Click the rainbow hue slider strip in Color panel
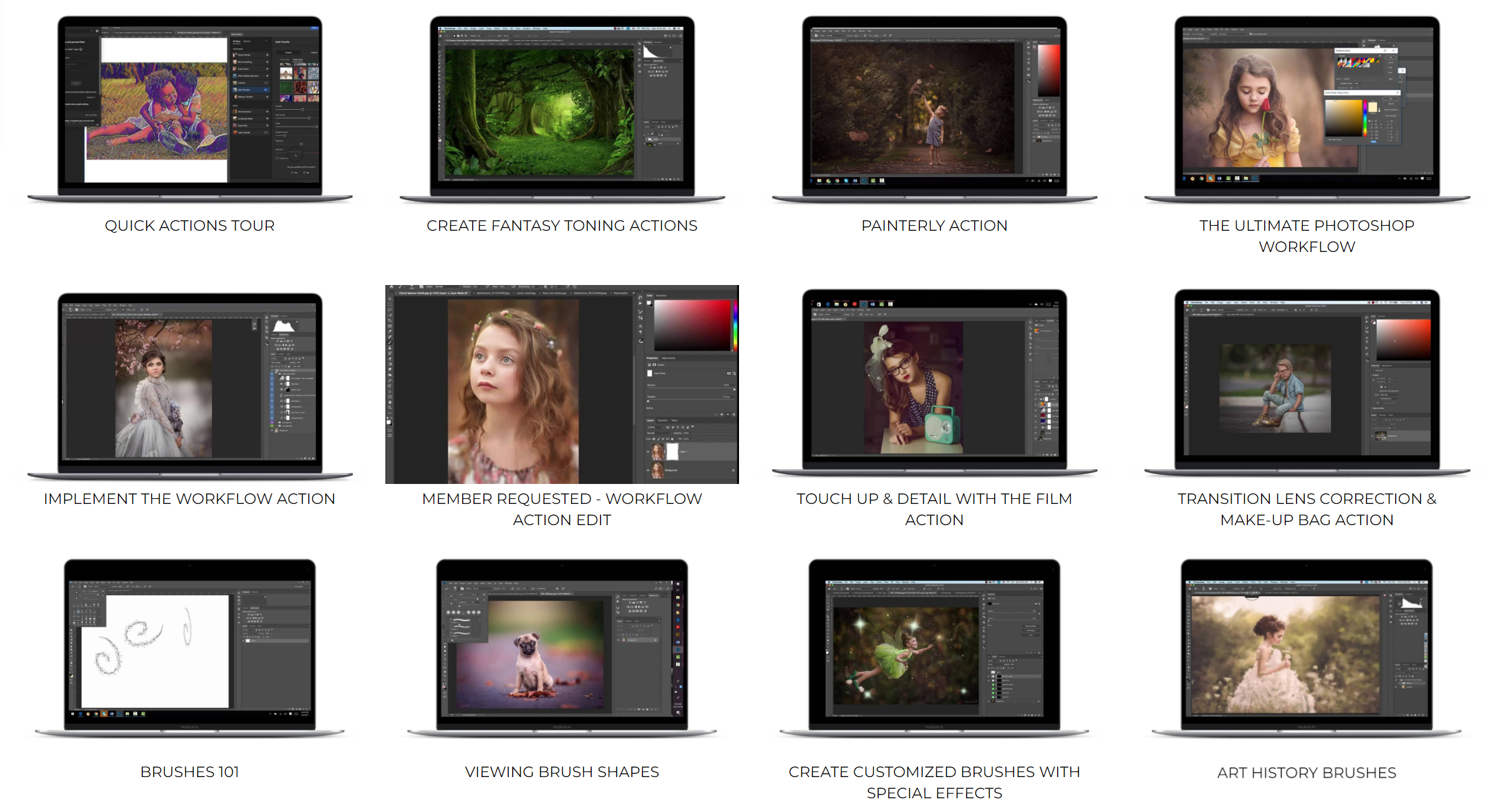The height and width of the screenshot is (812, 1493). point(735,324)
